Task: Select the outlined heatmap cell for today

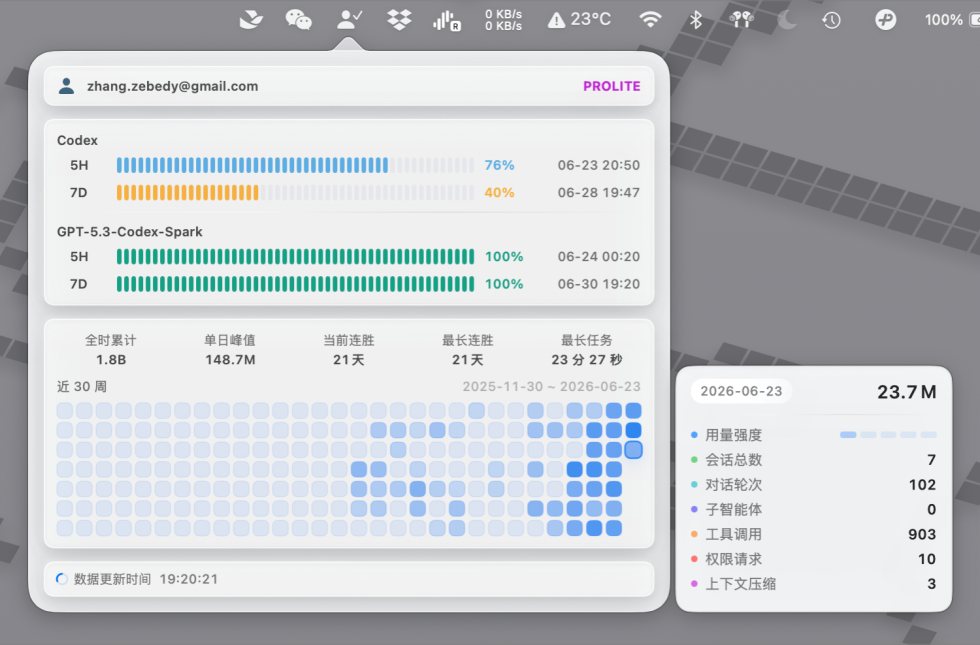Action: coord(633,450)
